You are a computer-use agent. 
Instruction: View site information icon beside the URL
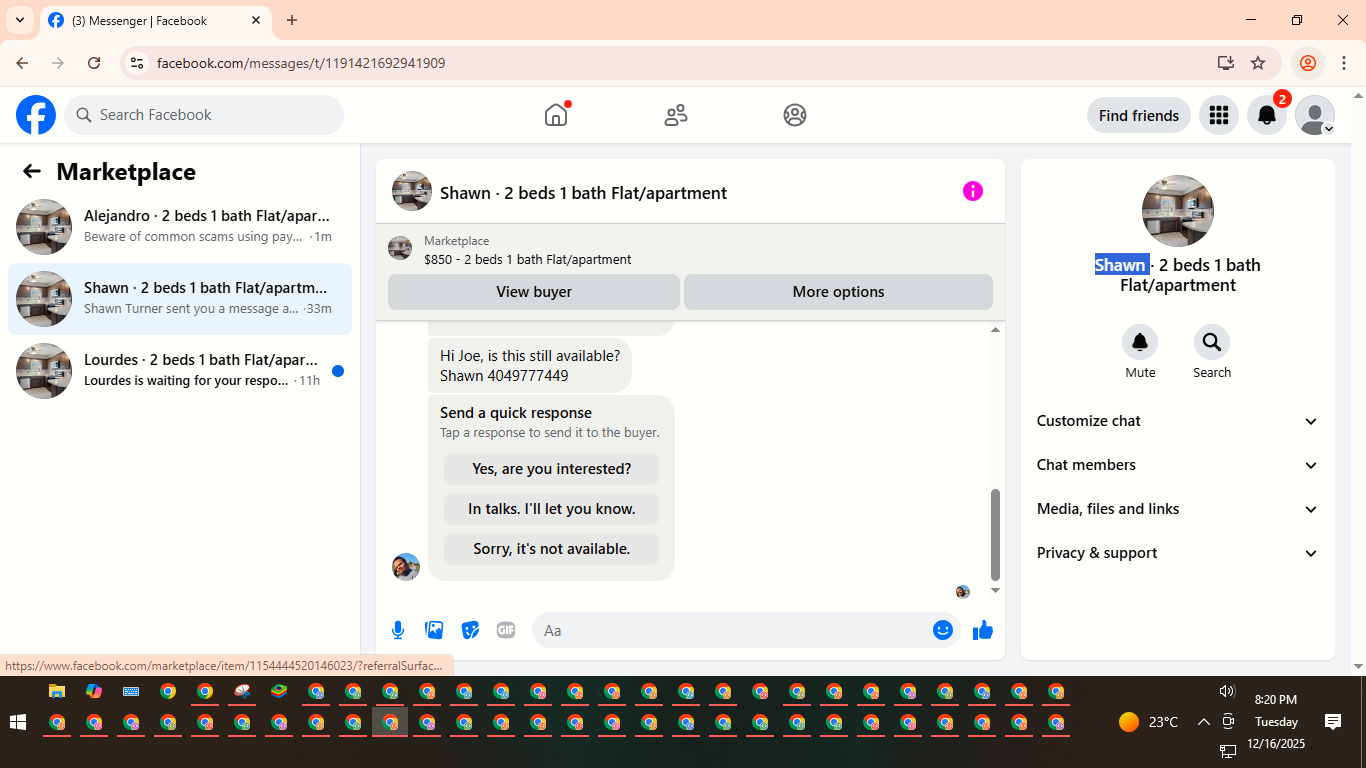[138, 63]
